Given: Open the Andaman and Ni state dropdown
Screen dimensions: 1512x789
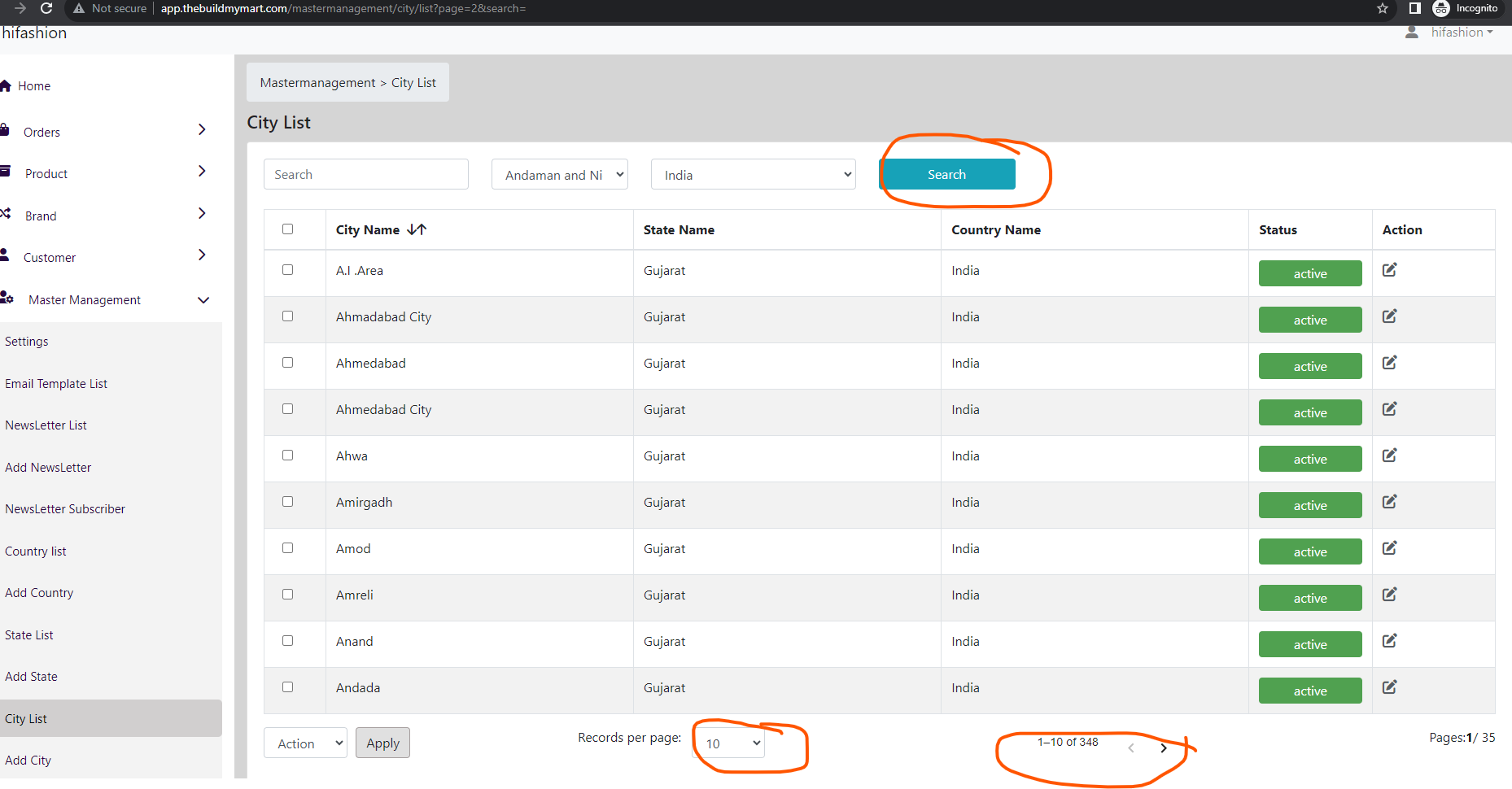Looking at the screenshot, I should (560, 174).
